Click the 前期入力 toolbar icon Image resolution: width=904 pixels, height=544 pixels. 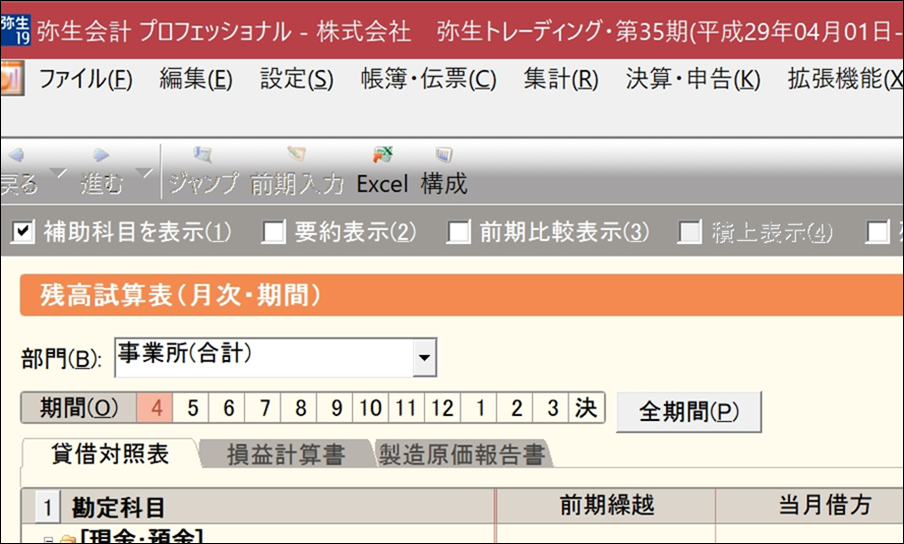click(296, 154)
